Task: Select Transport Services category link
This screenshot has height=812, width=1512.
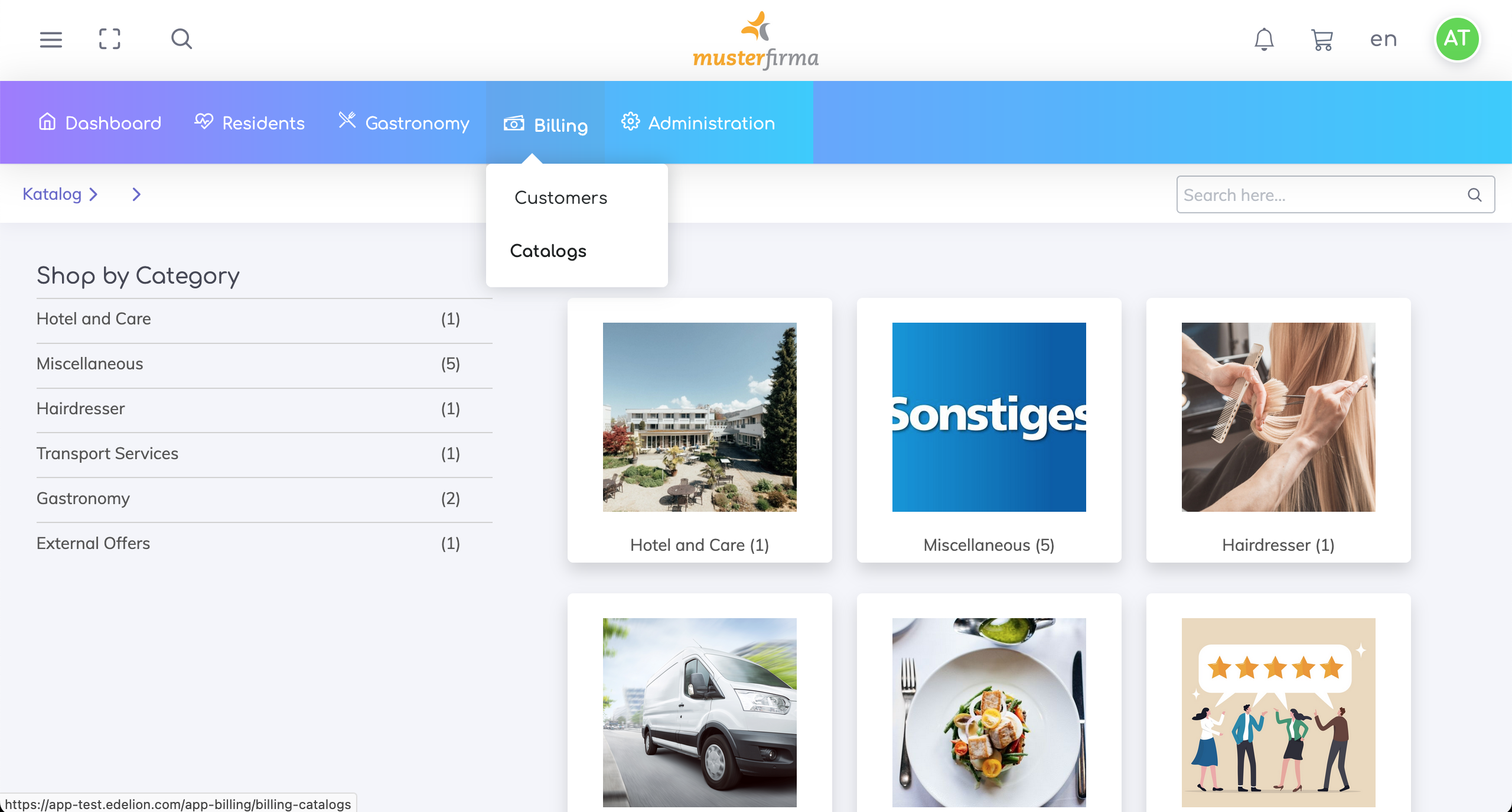Action: 107,453
